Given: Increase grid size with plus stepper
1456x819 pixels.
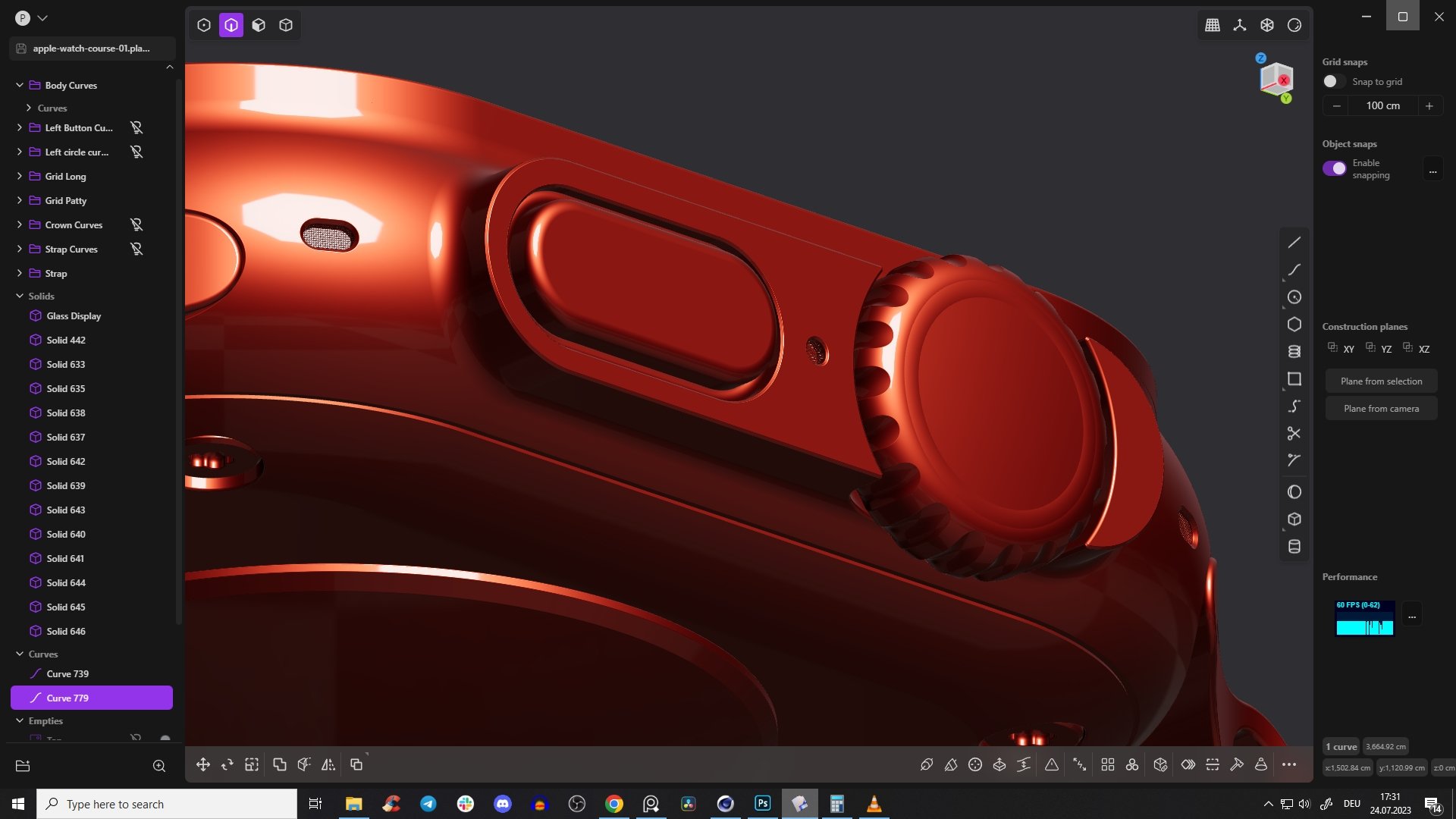Looking at the screenshot, I should pyautogui.click(x=1429, y=106).
